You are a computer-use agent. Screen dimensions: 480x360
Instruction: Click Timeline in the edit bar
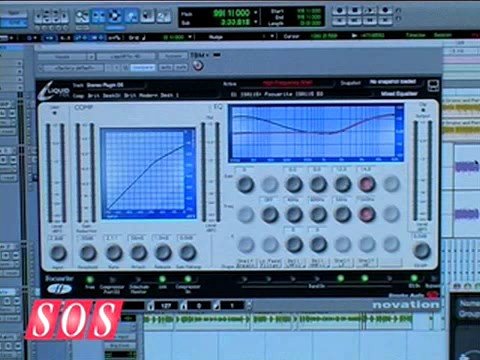tap(415, 35)
